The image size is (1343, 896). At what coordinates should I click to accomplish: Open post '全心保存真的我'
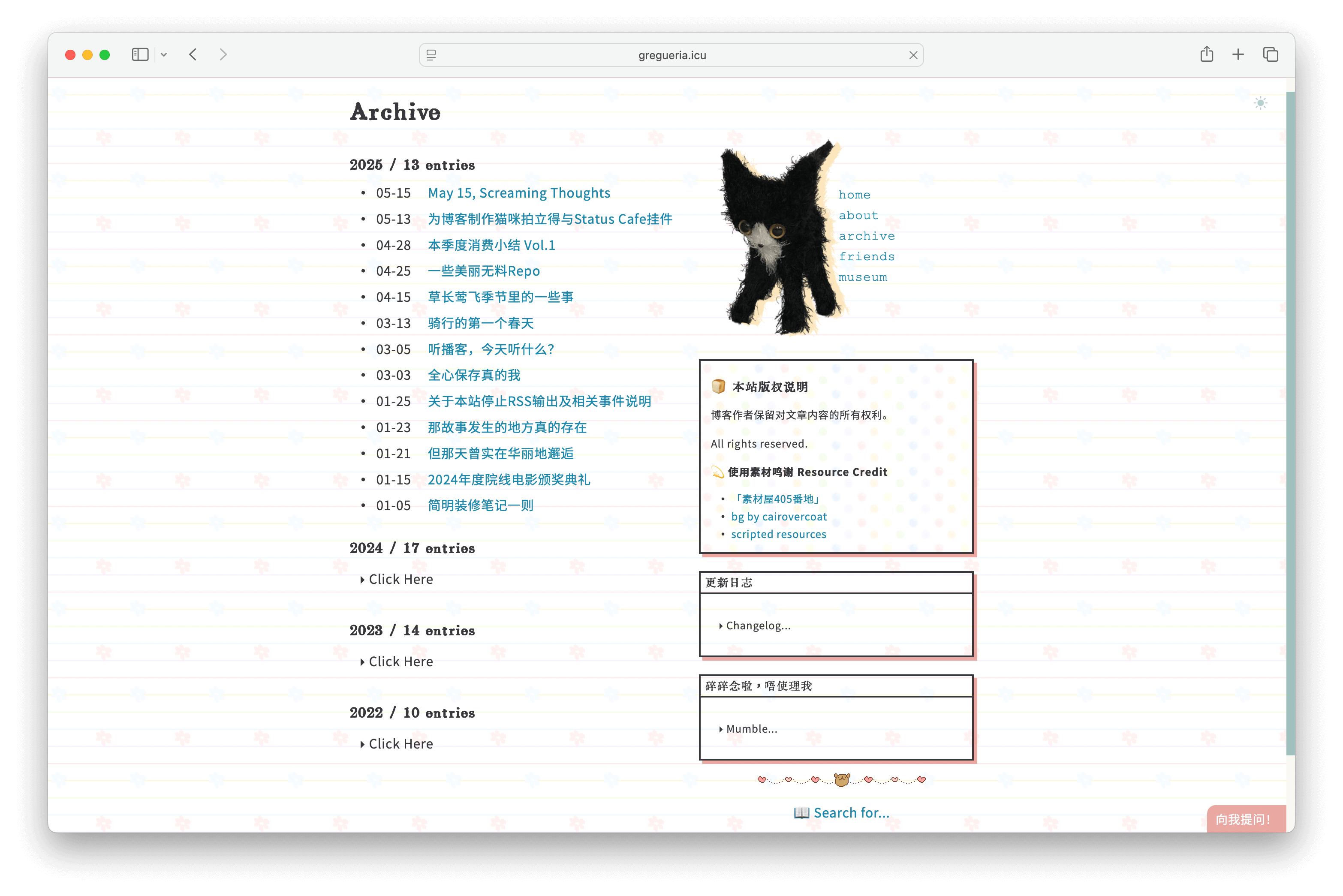tap(474, 376)
